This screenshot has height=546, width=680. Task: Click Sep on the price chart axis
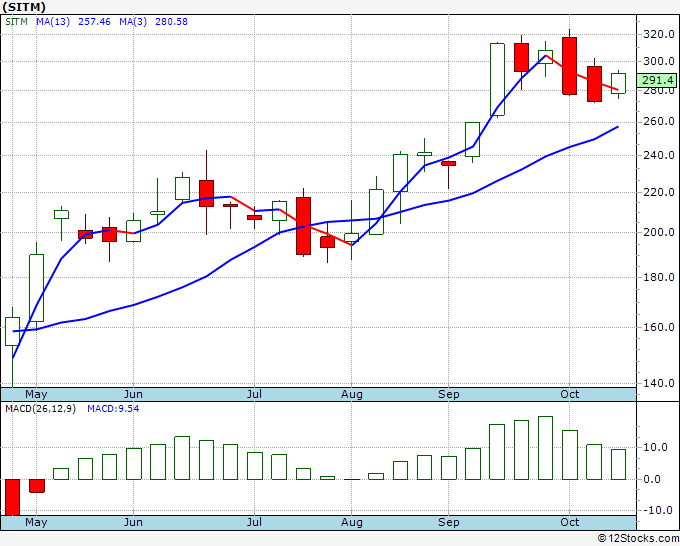[x=448, y=395]
